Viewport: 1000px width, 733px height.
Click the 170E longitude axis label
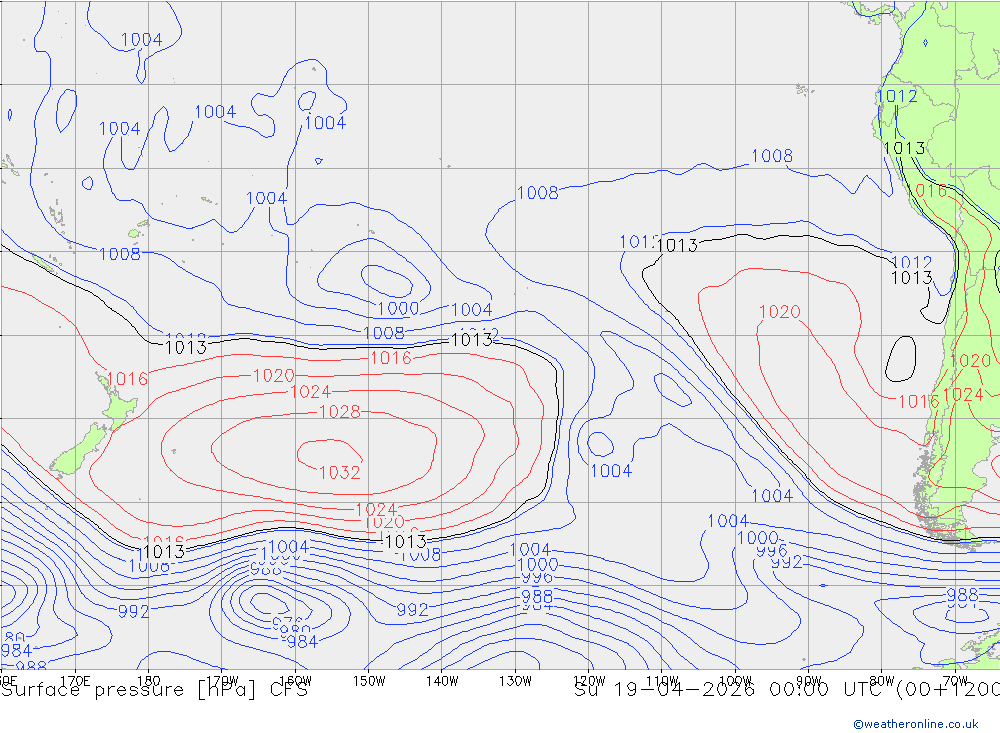click(x=75, y=681)
